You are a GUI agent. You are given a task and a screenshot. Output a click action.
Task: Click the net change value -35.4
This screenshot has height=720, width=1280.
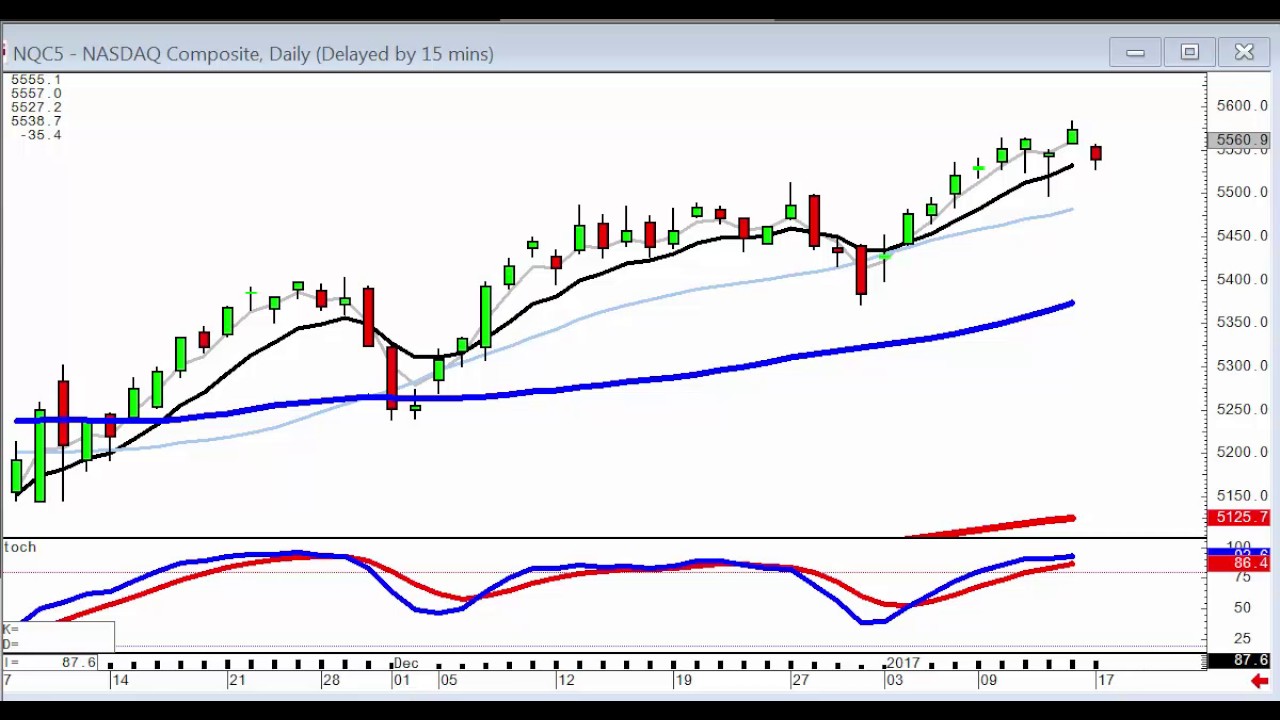pyautogui.click(x=41, y=135)
